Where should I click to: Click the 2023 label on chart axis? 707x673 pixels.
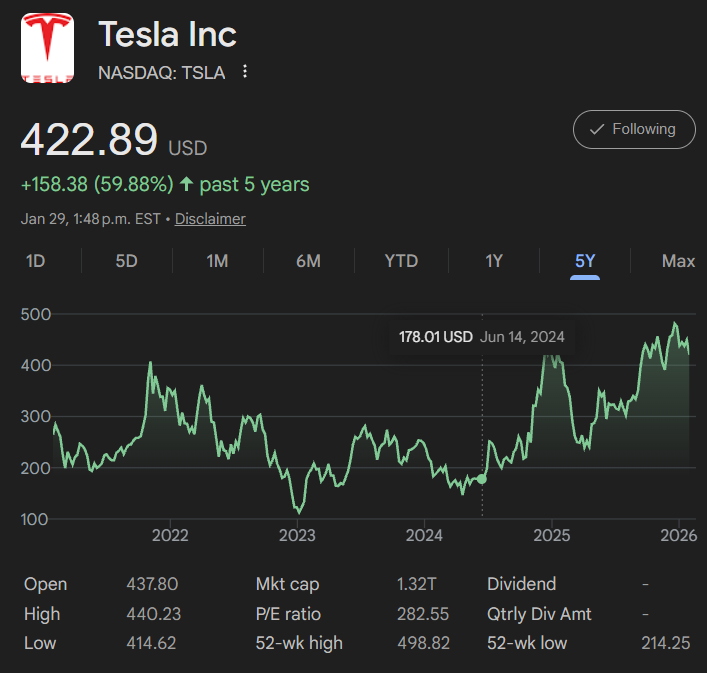(x=297, y=535)
